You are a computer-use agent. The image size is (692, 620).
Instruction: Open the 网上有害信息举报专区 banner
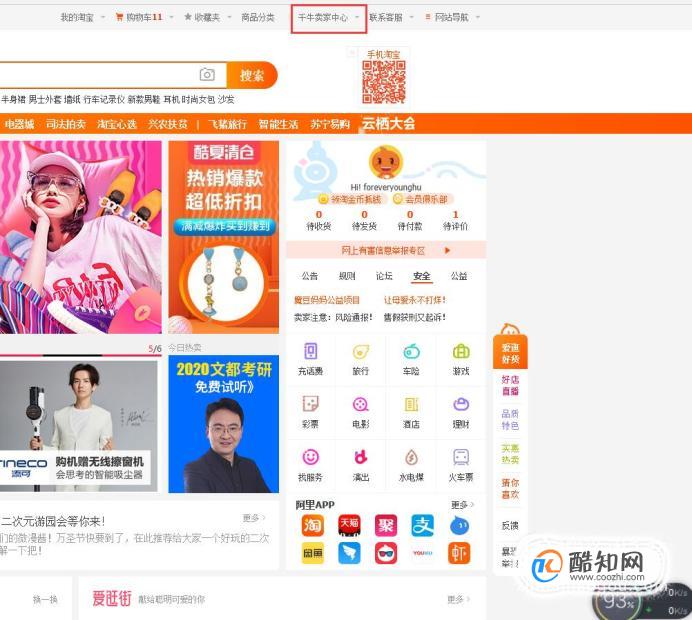(386, 250)
